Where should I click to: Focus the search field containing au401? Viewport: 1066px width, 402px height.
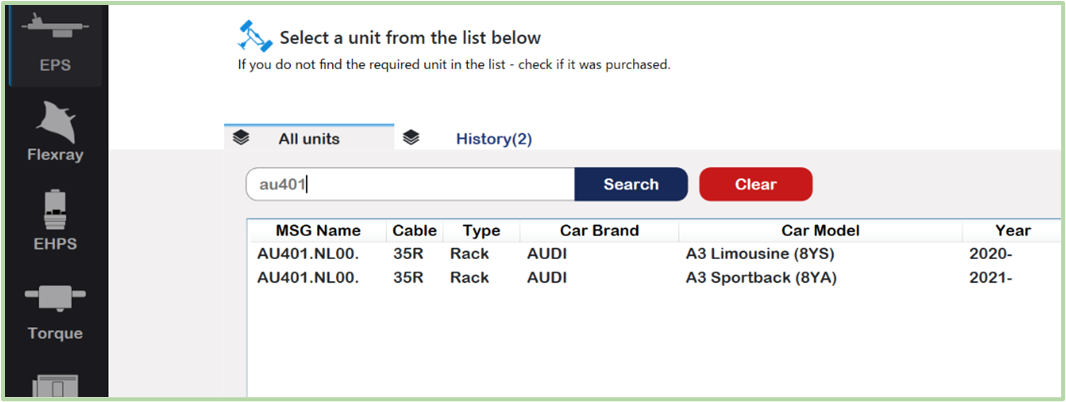pyautogui.click(x=410, y=184)
